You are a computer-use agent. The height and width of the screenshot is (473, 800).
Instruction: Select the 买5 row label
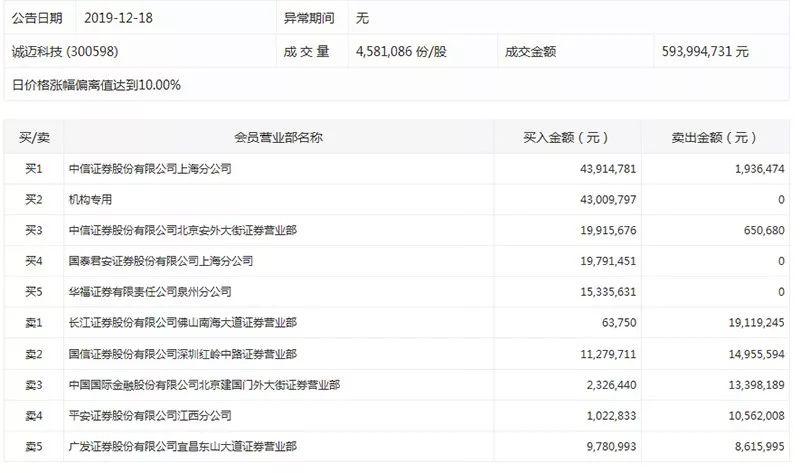pos(34,292)
